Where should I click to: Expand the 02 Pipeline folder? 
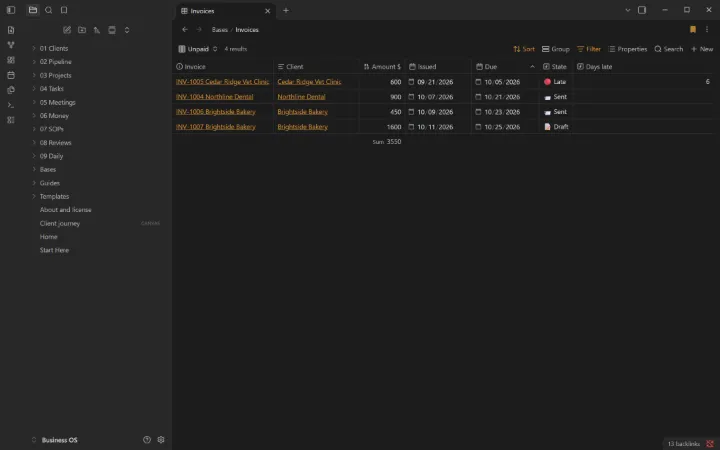[x=55, y=62]
